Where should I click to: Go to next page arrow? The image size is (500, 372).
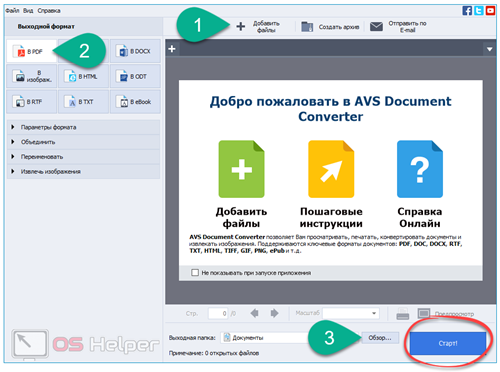[274, 313]
